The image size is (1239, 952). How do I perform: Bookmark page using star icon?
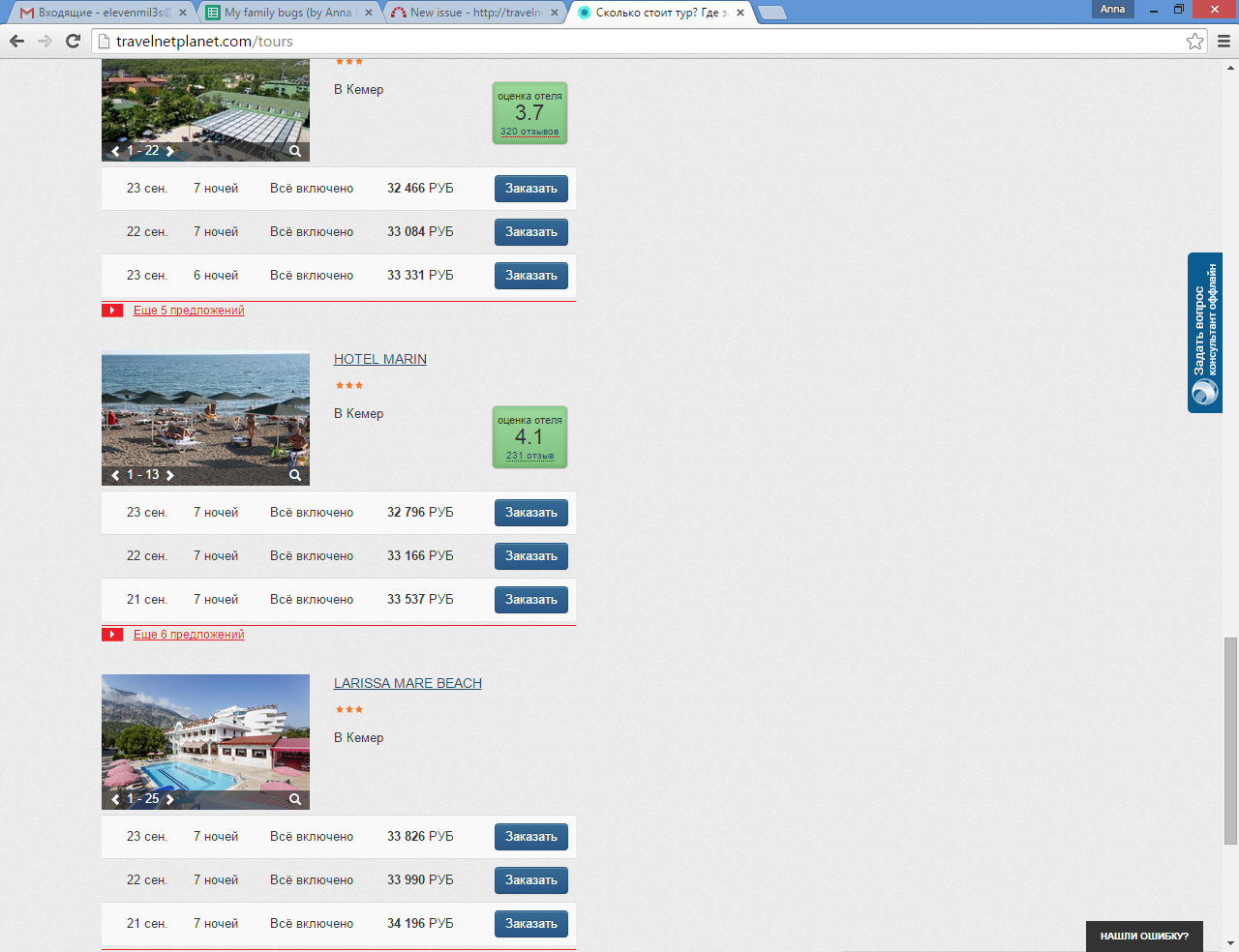coord(1194,41)
